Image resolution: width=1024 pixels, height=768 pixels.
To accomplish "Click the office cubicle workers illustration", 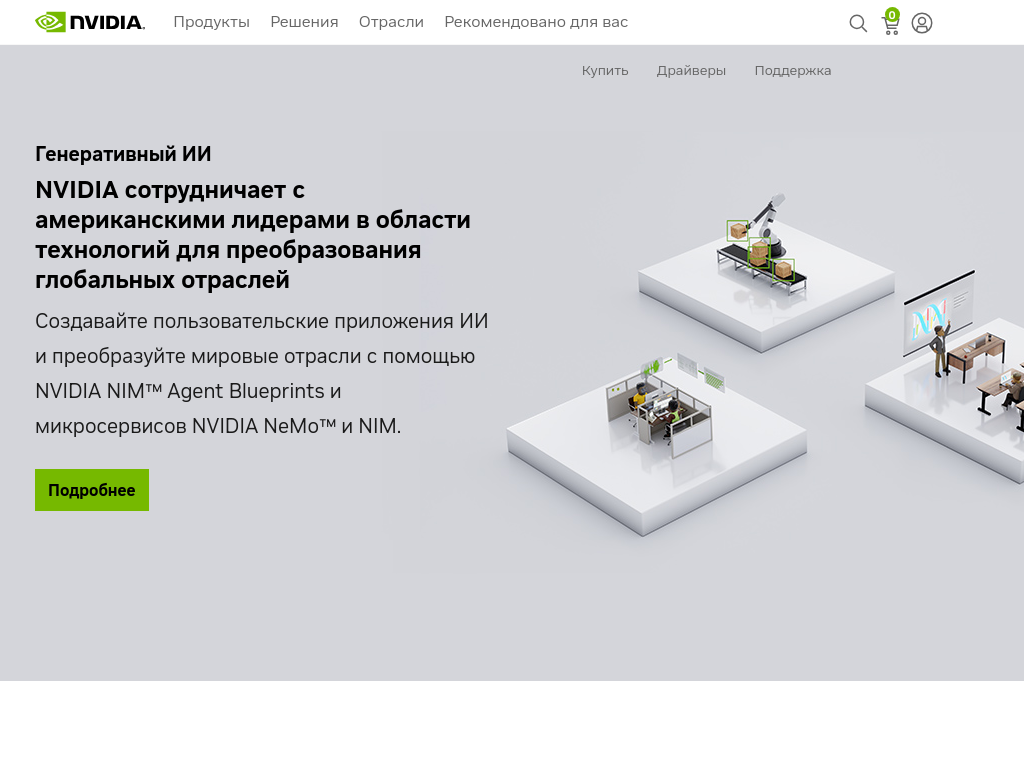I will [x=656, y=444].
